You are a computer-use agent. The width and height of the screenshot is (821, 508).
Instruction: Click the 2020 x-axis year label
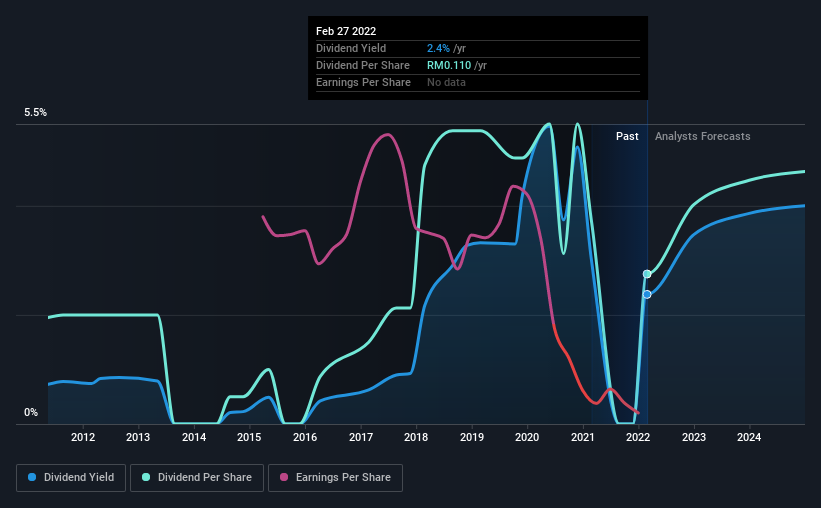click(x=527, y=437)
